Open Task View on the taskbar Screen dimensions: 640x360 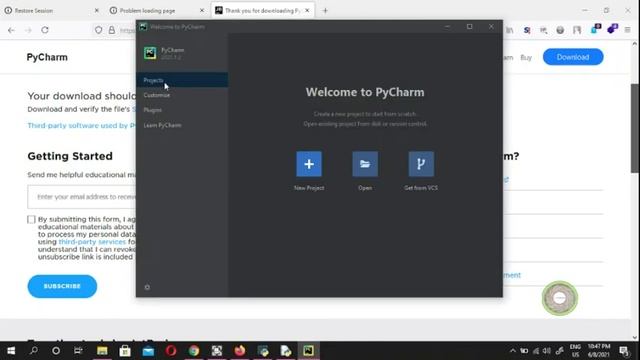pos(78,351)
